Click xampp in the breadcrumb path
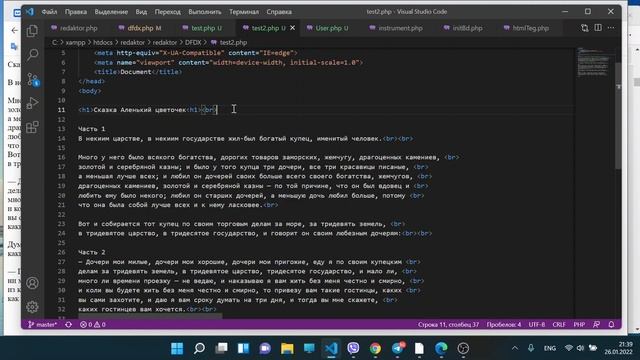Image resolution: width=640 pixels, height=360 pixels. coord(75,42)
